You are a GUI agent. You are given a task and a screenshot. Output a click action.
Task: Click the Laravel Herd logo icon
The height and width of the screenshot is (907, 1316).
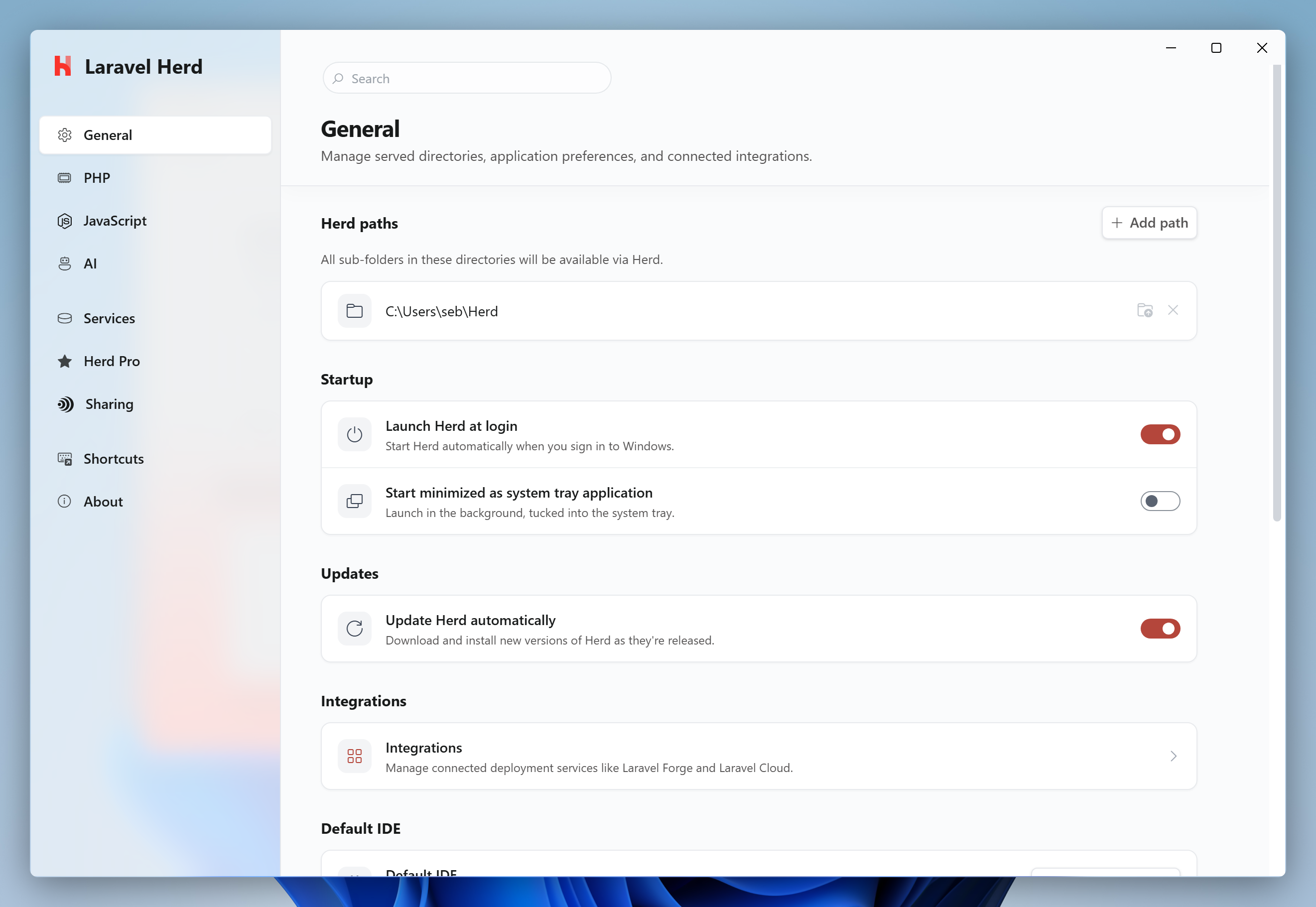pos(62,66)
